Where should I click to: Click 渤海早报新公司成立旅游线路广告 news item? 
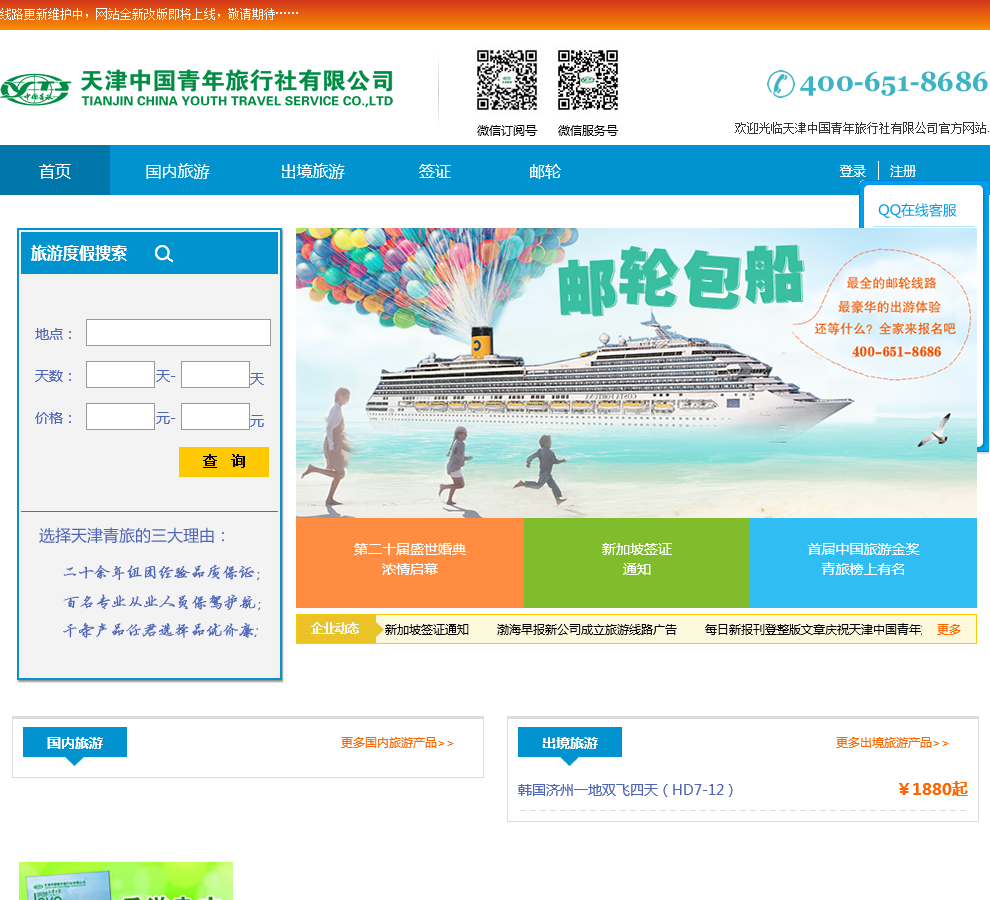tap(587, 630)
